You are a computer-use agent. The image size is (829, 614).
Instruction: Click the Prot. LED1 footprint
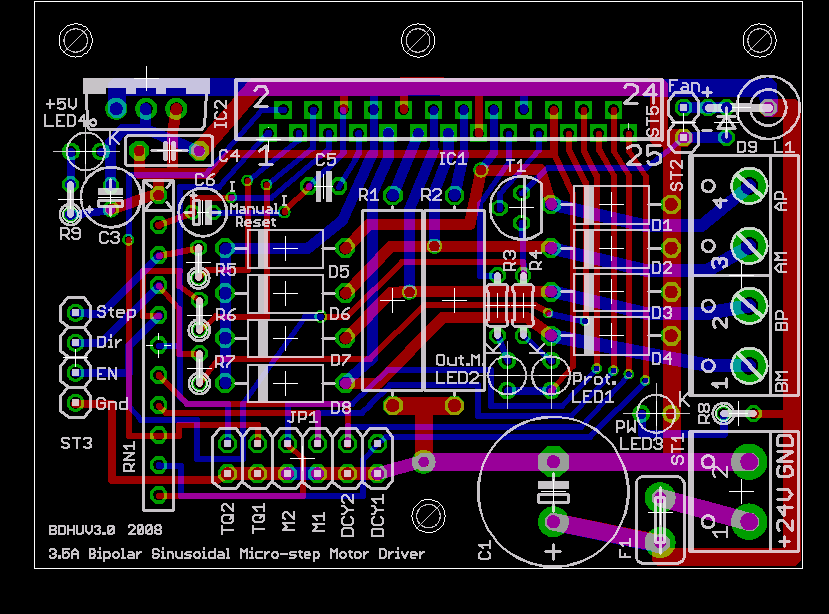coord(551,374)
